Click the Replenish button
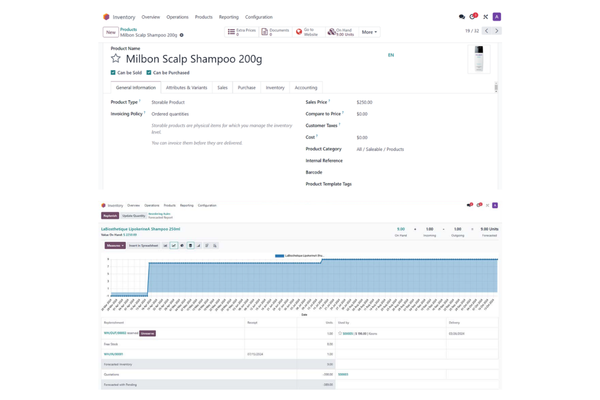Screen dimensions: 600x400 (110, 215)
